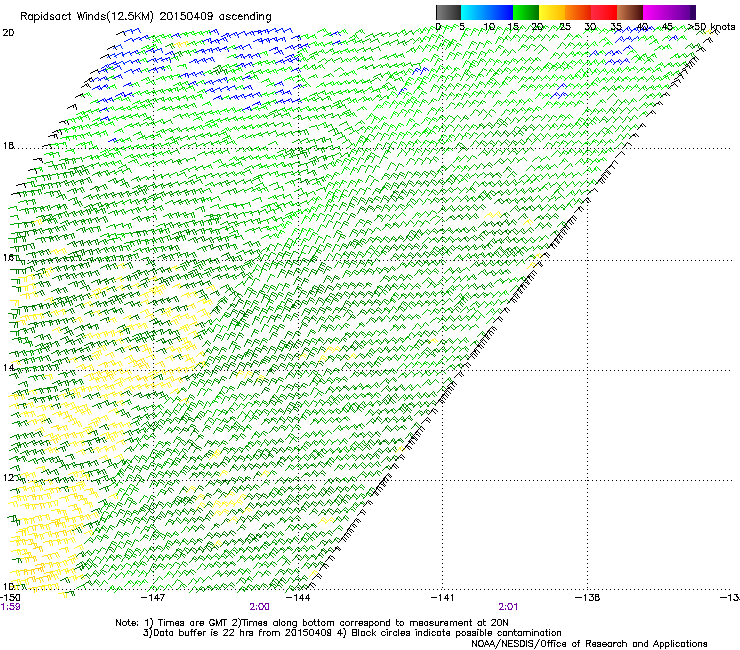Screen dimensions: 740x650
Task: Click the cyan 5-10 knots legend color
Action: pos(474,12)
